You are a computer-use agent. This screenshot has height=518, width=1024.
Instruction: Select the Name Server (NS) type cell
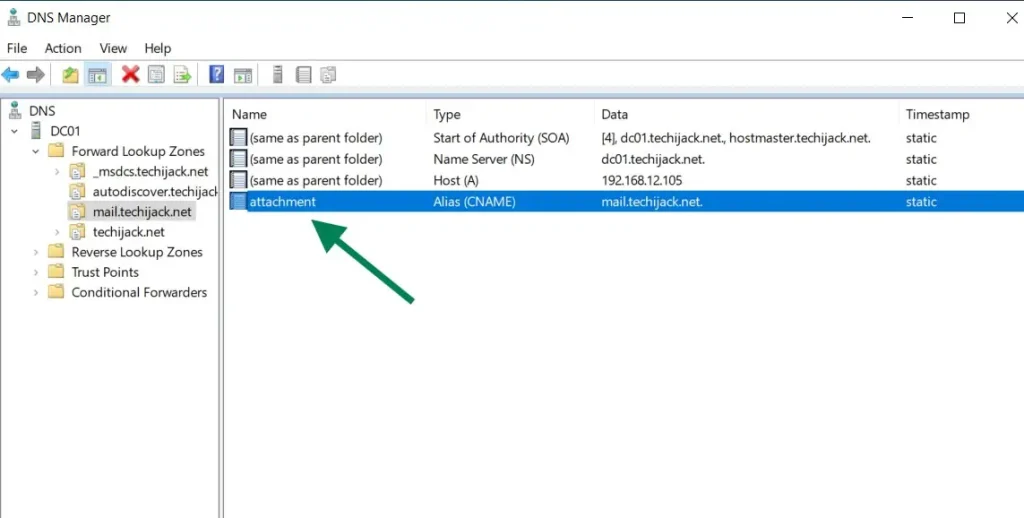point(482,159)
